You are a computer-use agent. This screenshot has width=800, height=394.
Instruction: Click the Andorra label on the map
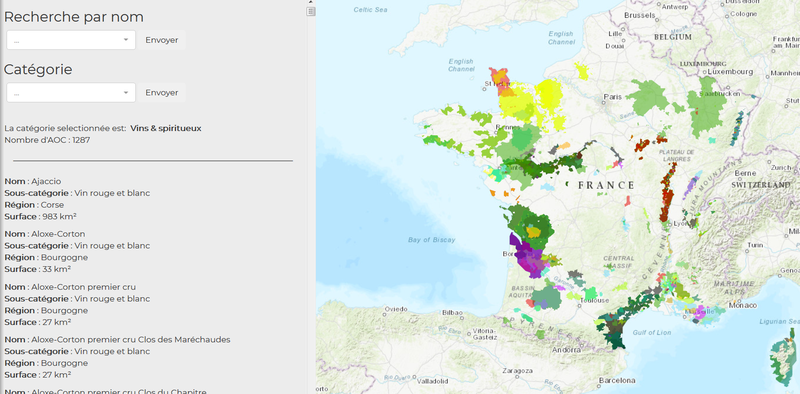click(x=566, y=350)
